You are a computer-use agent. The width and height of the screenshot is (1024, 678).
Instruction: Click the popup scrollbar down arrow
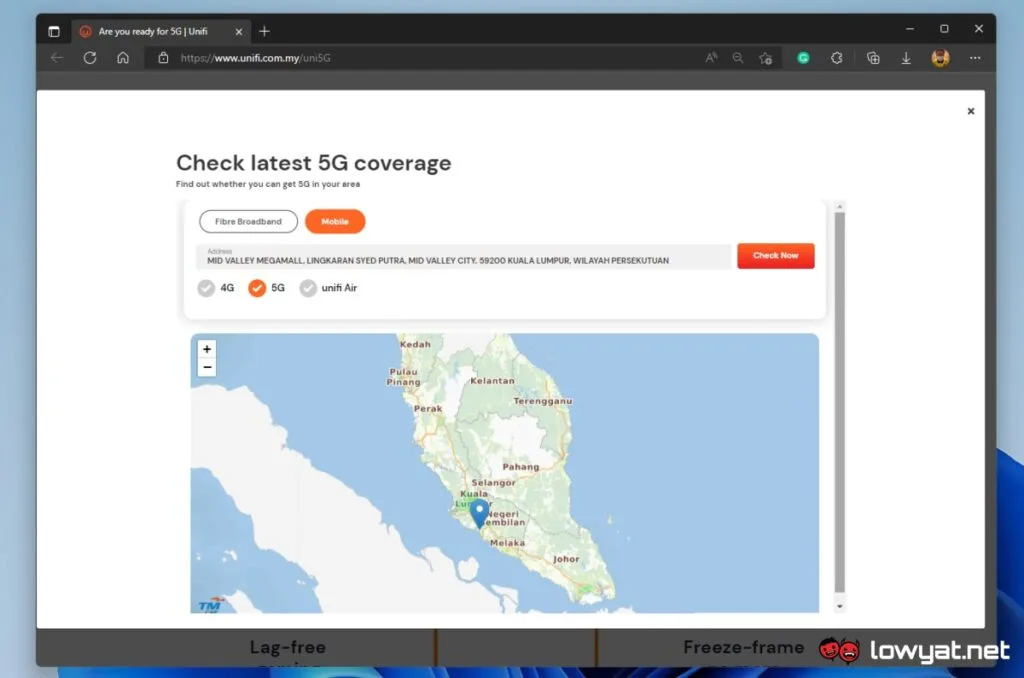pyautogui.click(x=840, y=607)
